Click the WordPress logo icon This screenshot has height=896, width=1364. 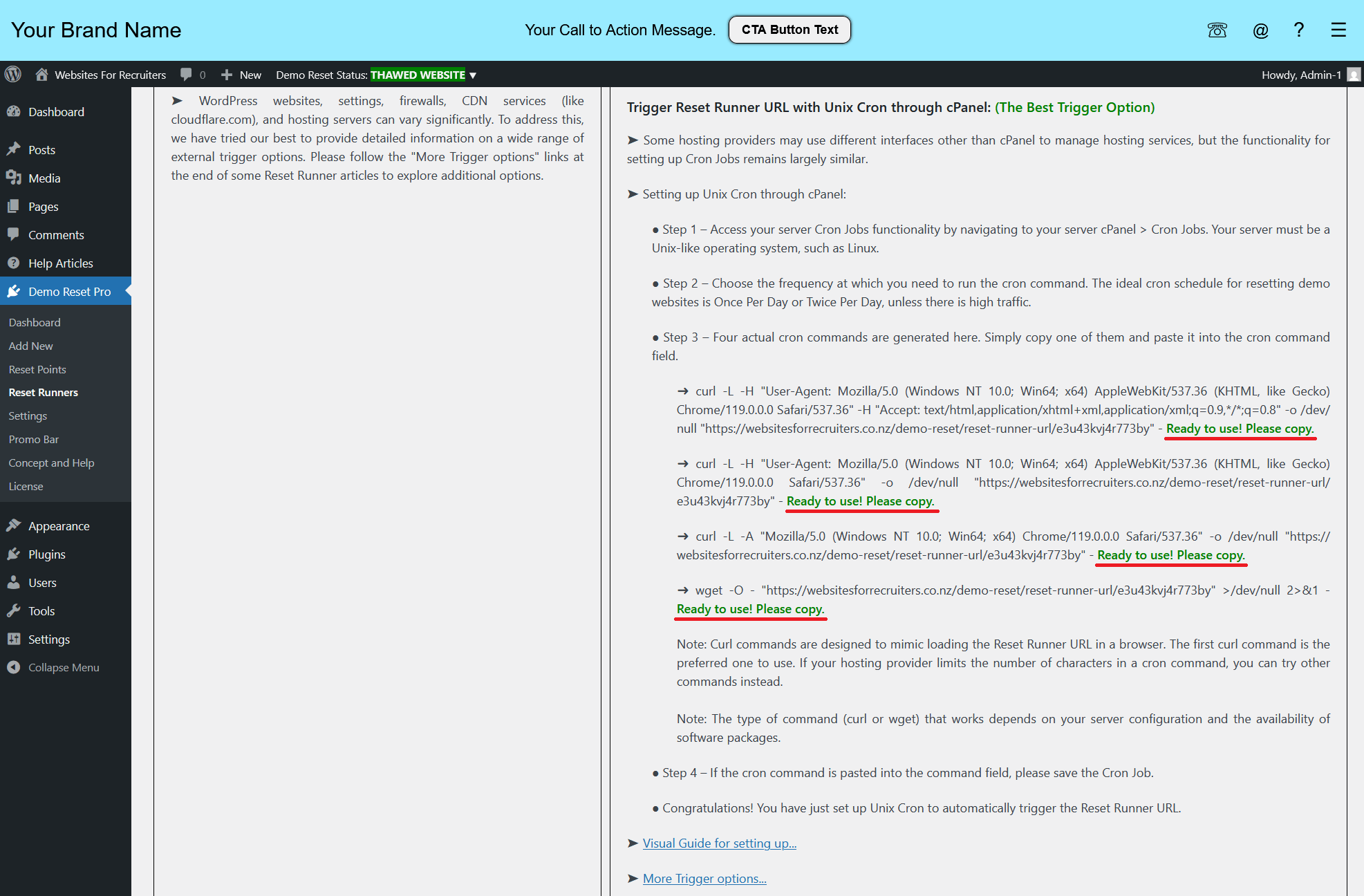click(x=13, y=75)
